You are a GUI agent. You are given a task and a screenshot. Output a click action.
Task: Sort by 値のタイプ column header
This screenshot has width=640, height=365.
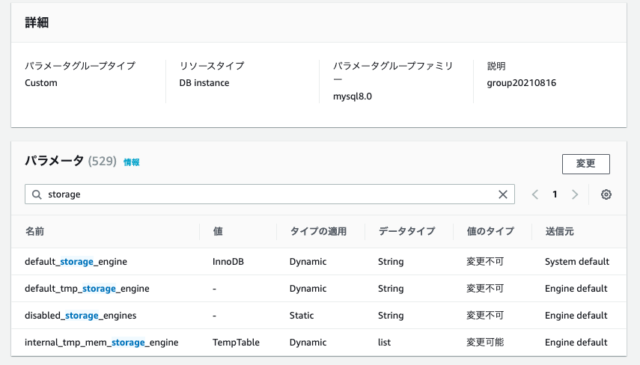coord(490,231)
